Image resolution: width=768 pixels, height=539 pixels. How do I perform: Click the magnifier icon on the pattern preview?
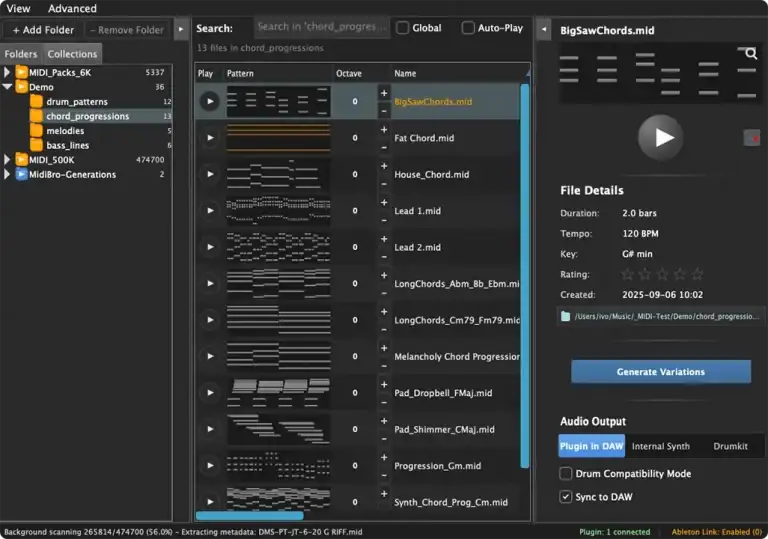[x=751, y=53]
